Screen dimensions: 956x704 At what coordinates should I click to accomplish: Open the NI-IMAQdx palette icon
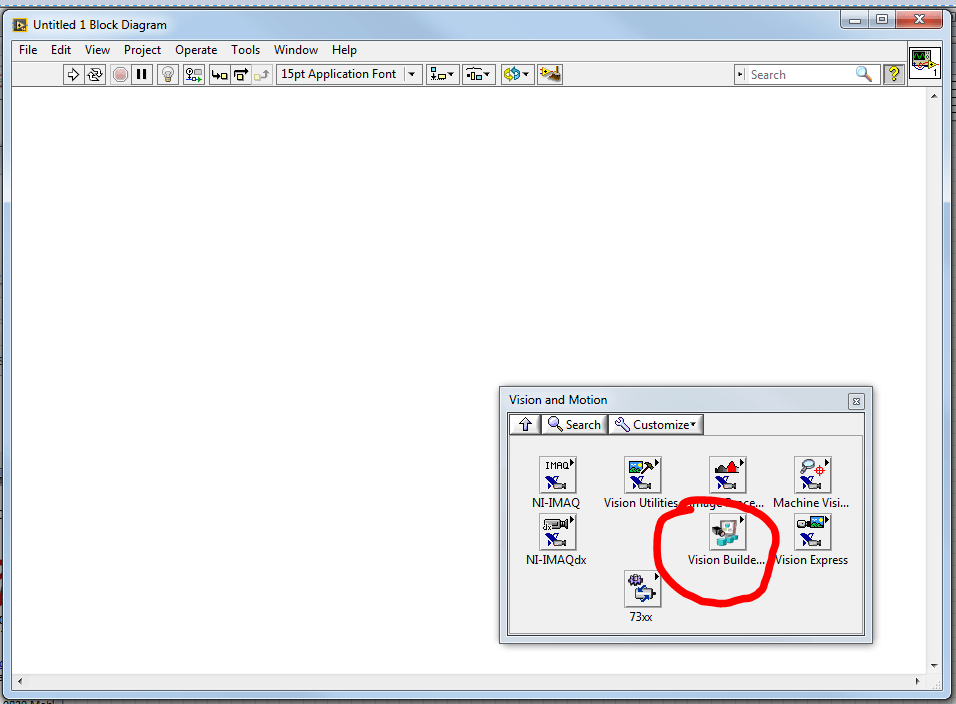[556, 531]
